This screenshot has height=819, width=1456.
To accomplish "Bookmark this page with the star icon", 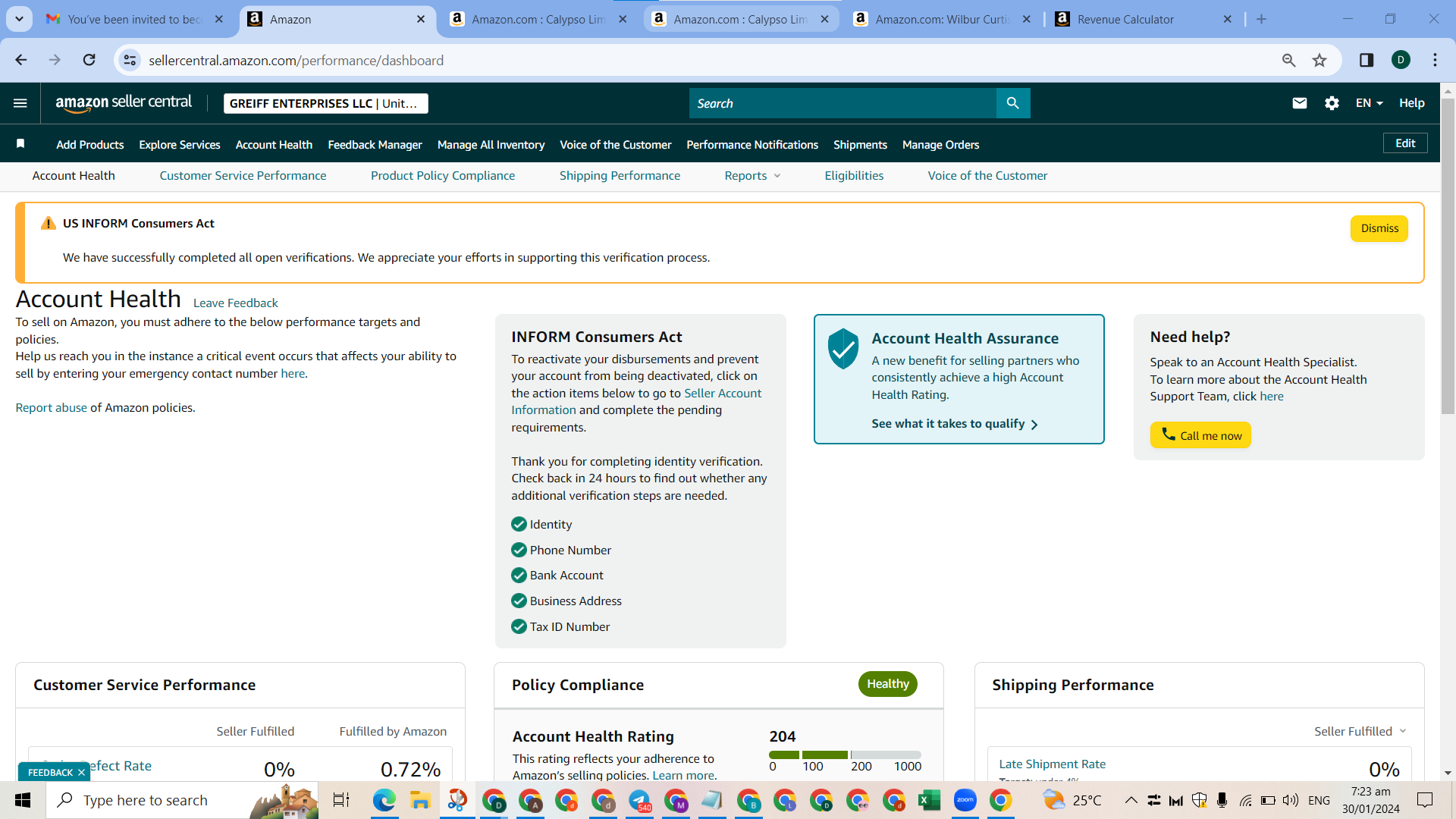I will point(1319,60).
